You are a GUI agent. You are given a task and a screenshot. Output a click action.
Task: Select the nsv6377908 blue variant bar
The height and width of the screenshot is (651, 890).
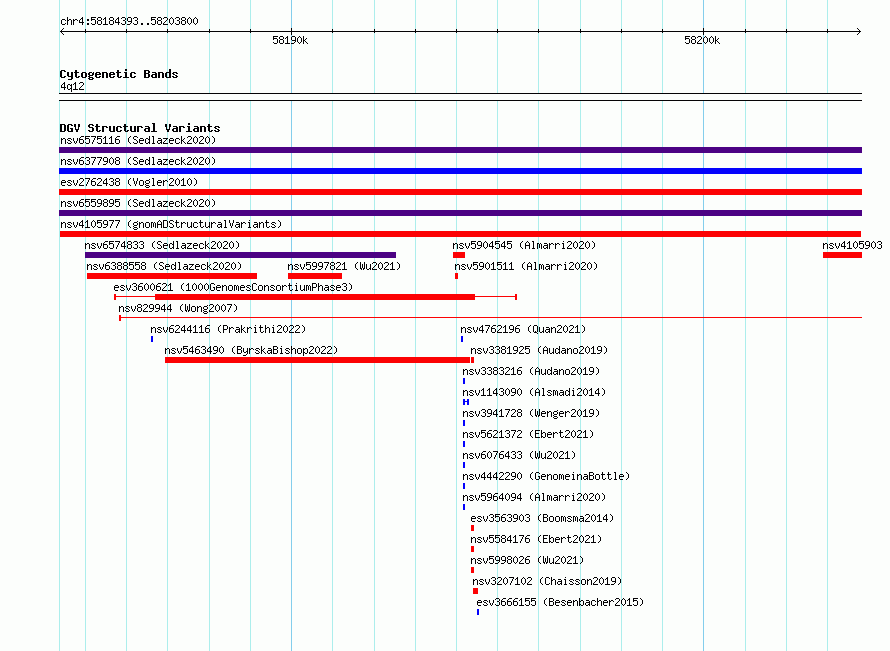(x=460, y=171)
